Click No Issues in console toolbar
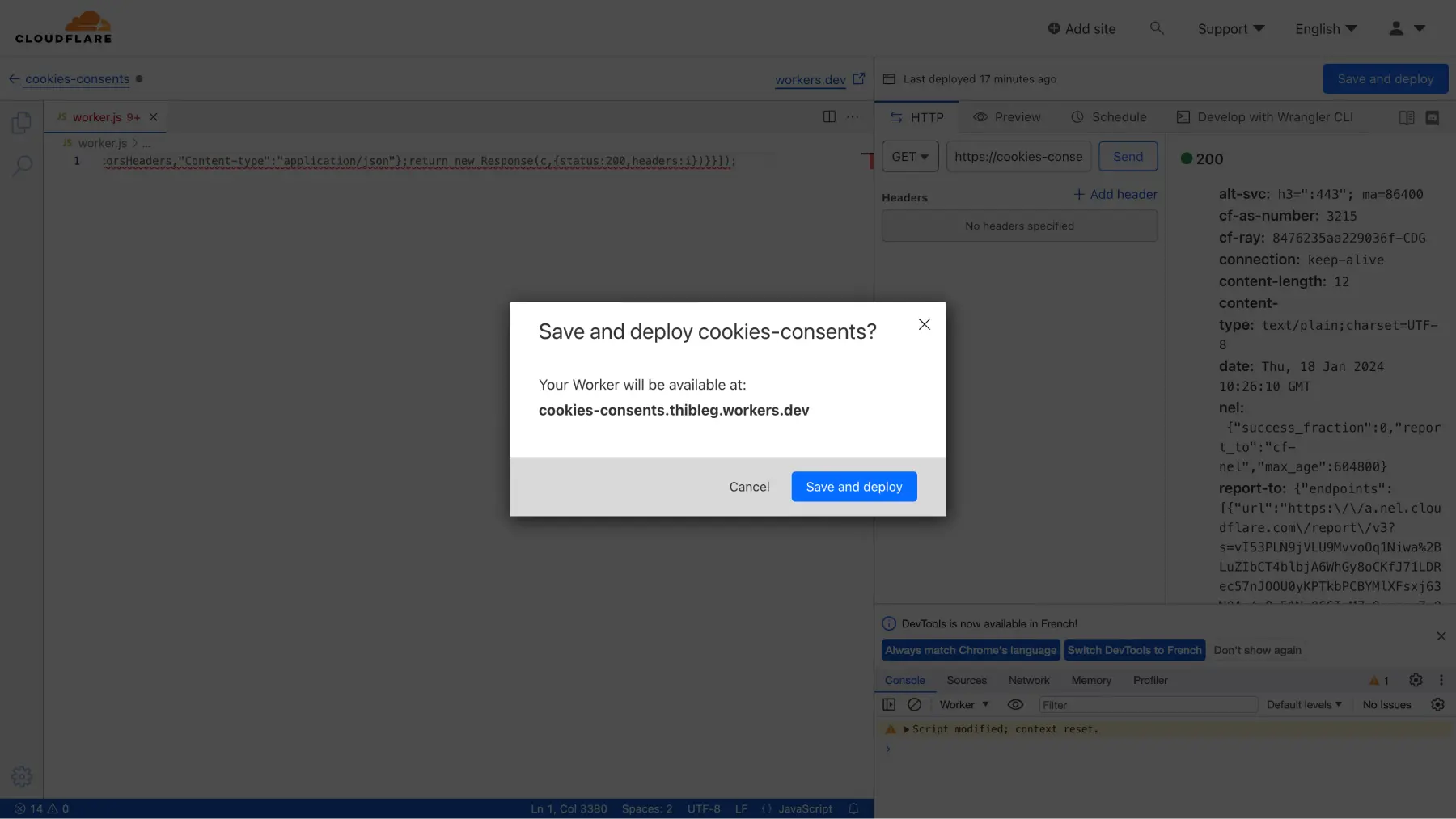The height and width of the screenshot is (819, 1456). point(1386,705)
